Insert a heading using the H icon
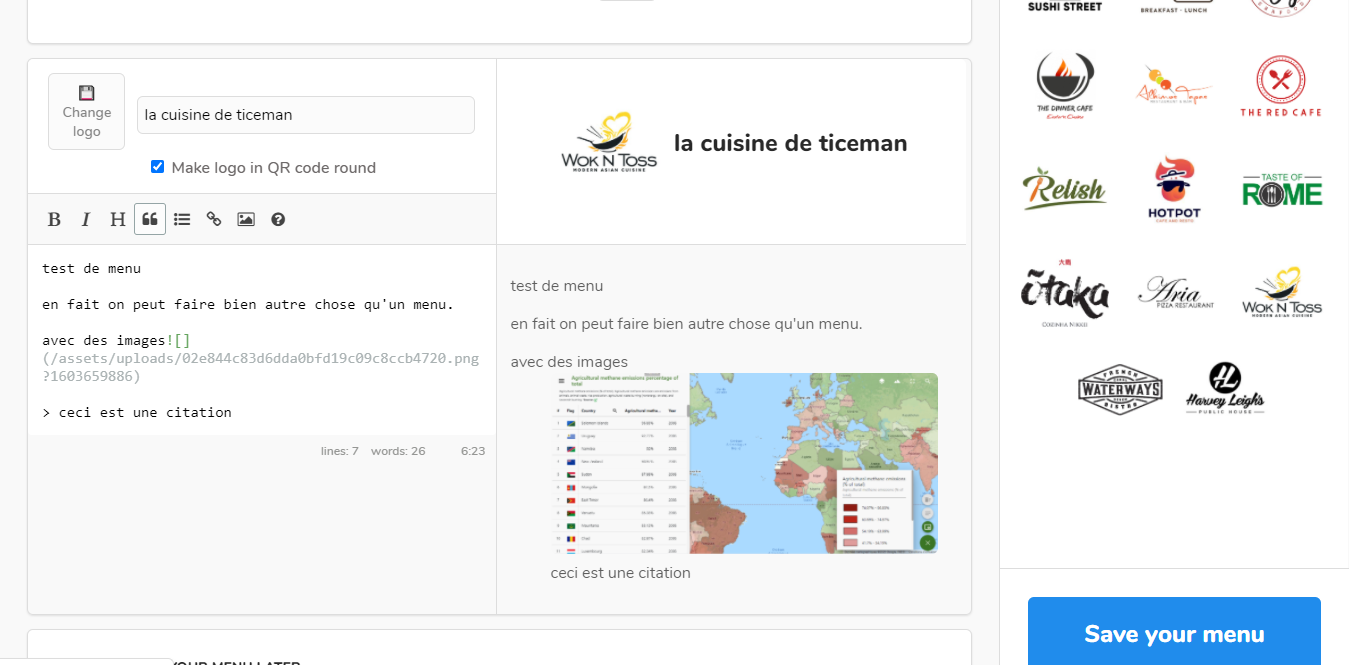Viewport: 1349px width, 665px height. tap(118, 219)
